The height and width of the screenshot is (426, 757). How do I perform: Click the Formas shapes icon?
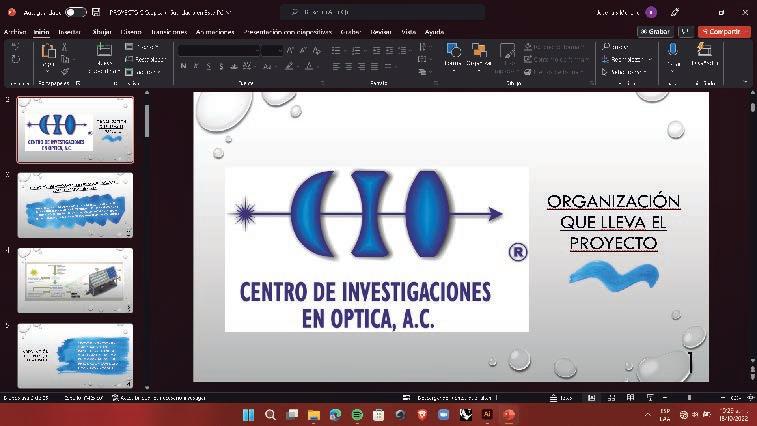tap(453, 50)
